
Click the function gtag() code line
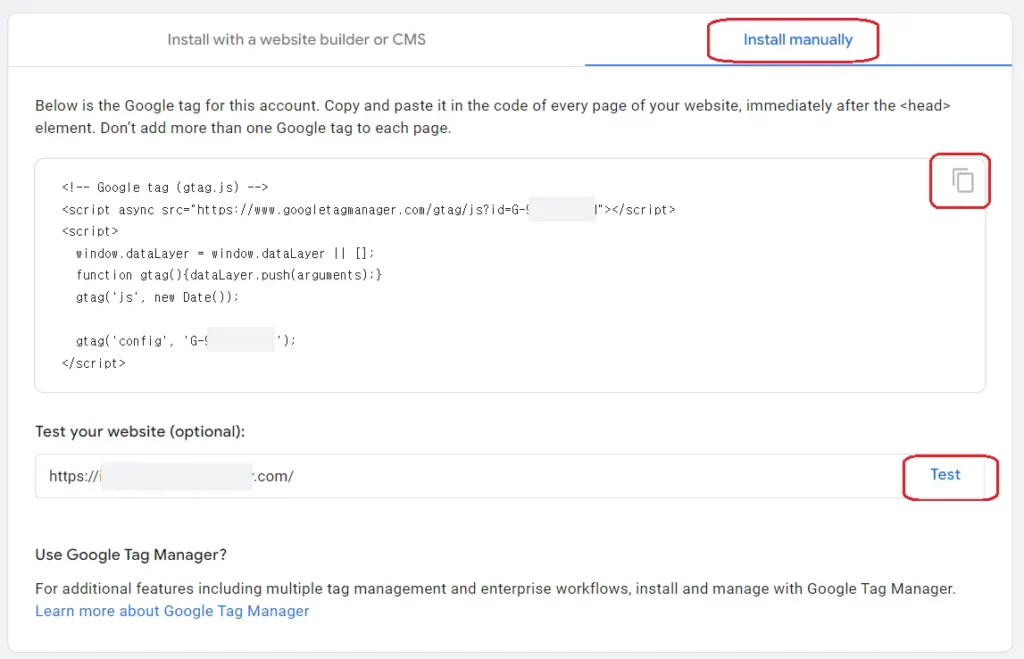(x=229, y=275)
